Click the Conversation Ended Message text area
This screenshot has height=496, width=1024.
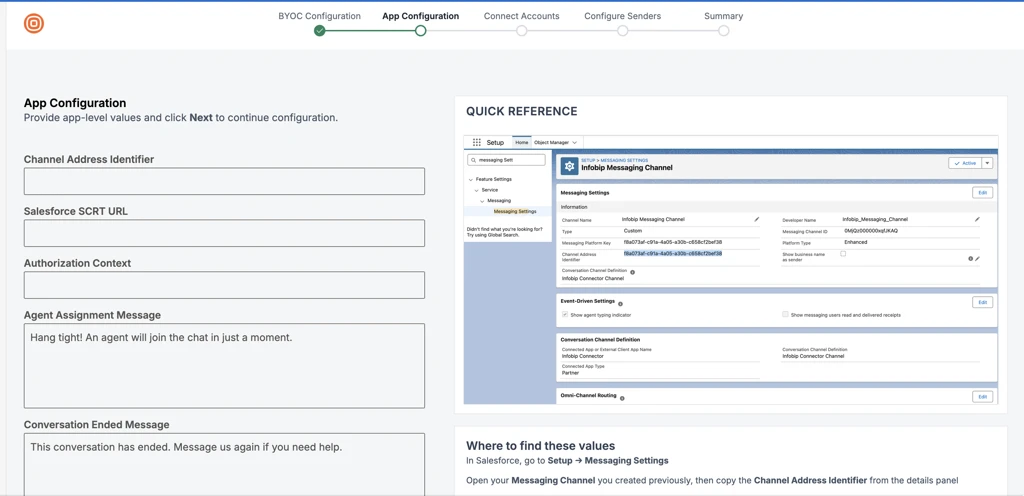click(224, 464)
